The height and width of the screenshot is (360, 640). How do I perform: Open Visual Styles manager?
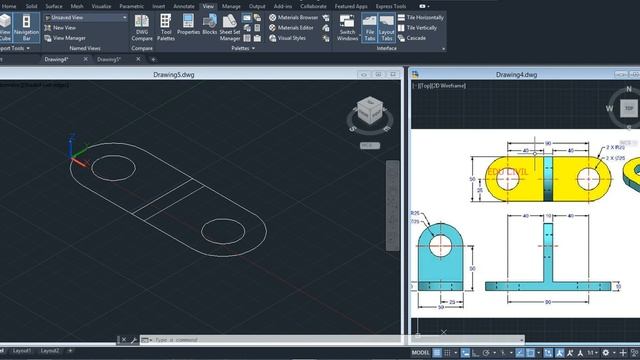(287, 38)
